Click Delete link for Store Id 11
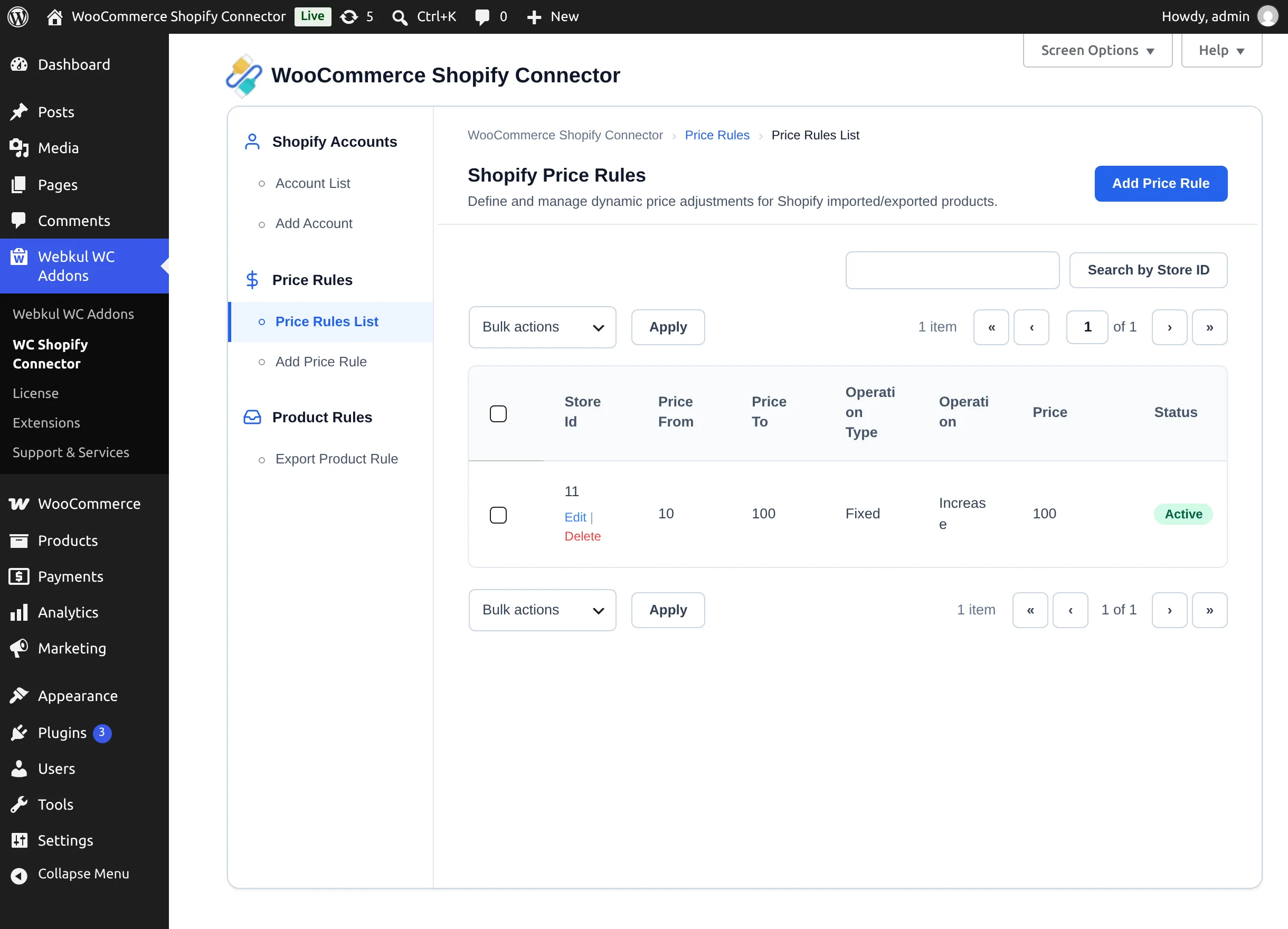This screenshot has height=929, width=1288. [583, 536]
